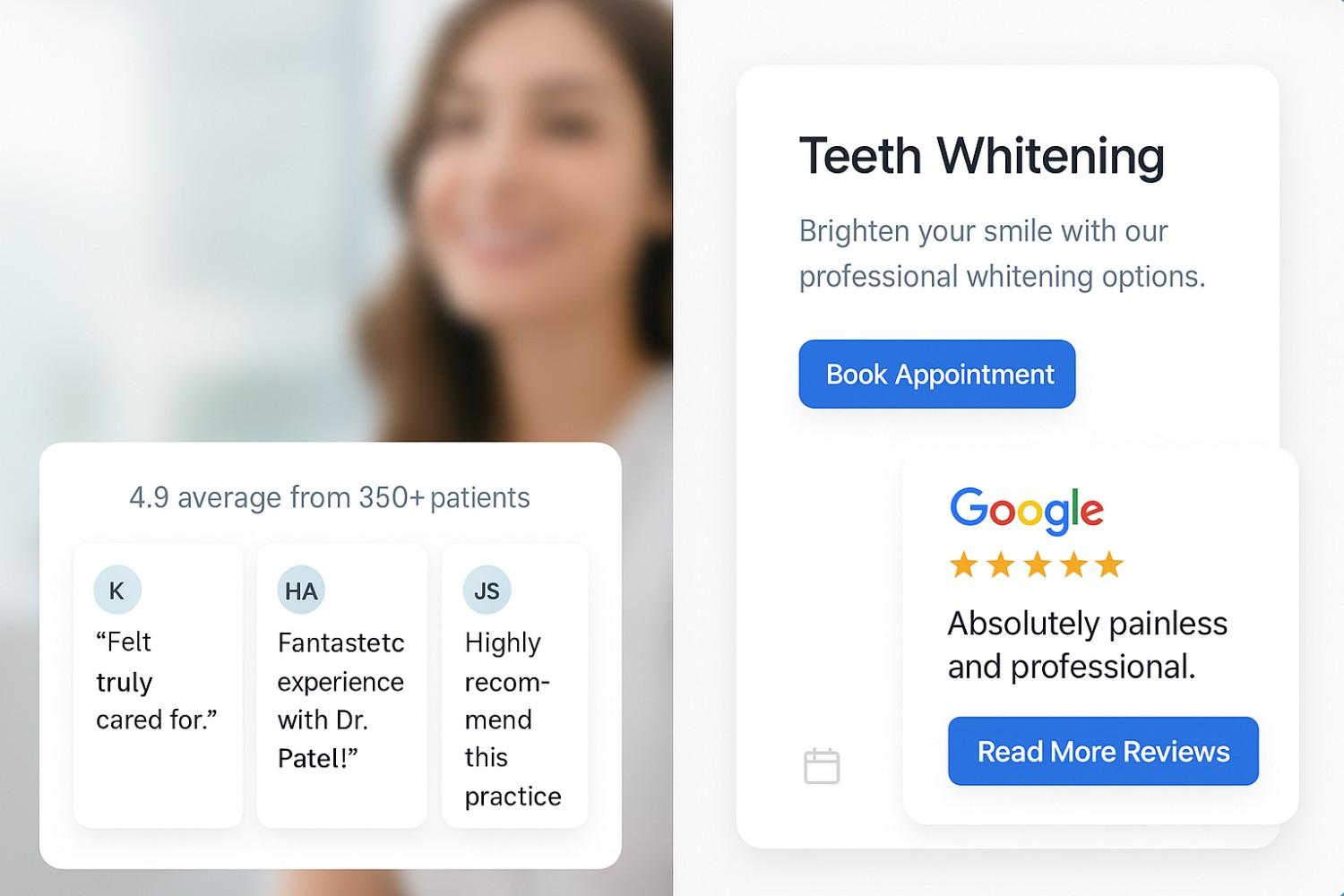
Task: Click the "Absolutely painless and professional" review text
Action: point(1087,645)
